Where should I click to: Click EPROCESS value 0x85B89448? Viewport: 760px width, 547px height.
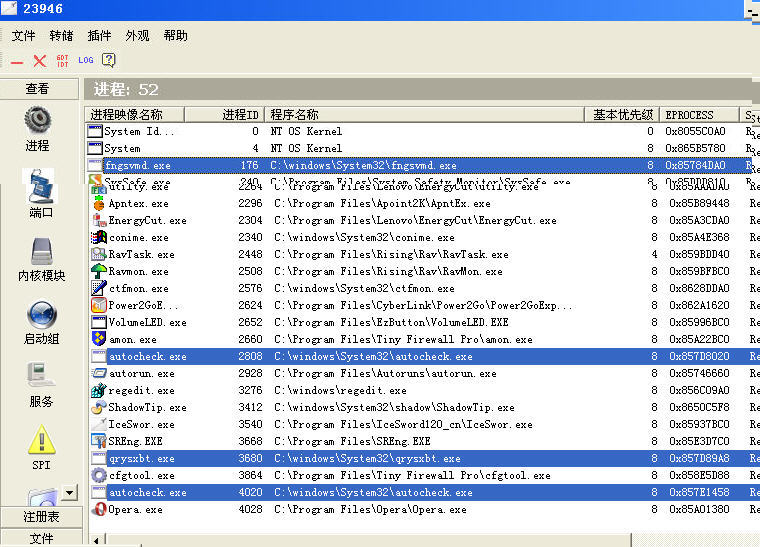[699, 203]
